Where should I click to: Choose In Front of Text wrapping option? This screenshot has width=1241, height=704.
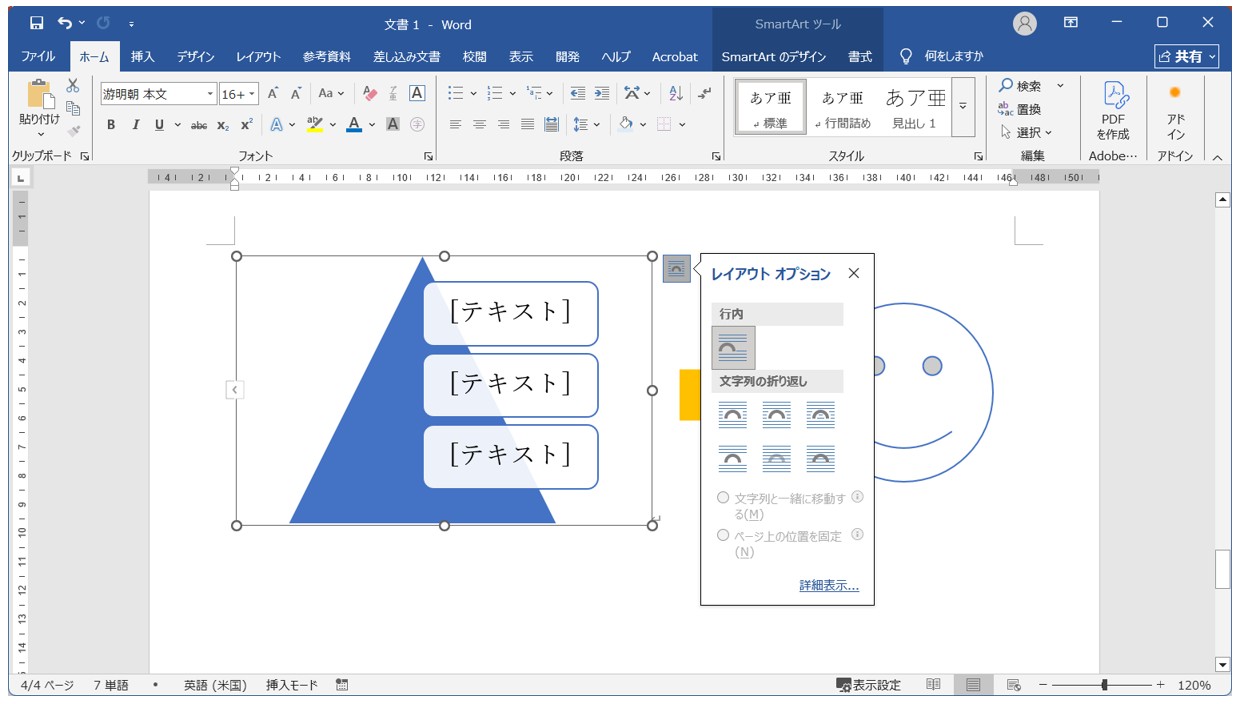point(820,459)
